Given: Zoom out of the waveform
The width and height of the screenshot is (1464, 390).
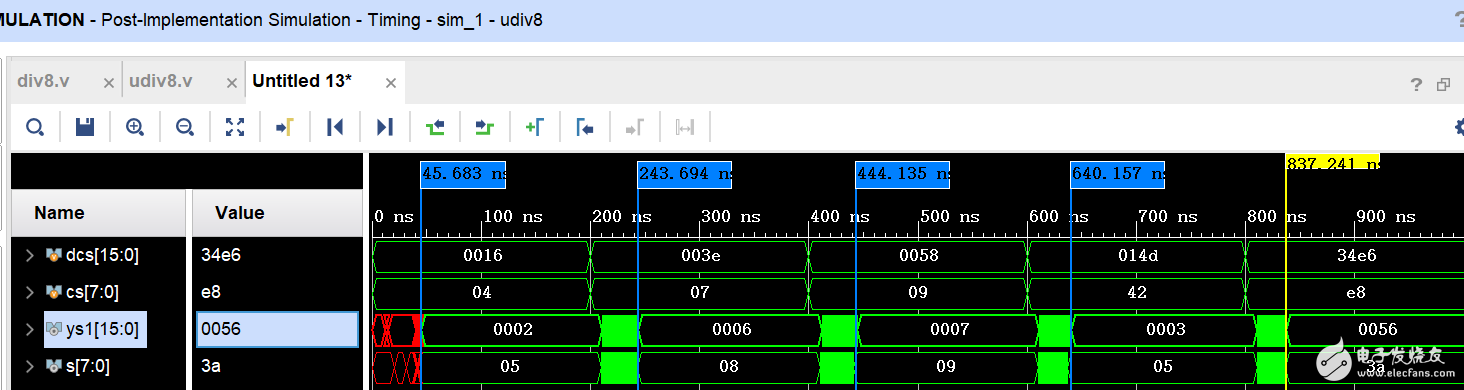Looking at the screenshot, I should pos(185,127).
